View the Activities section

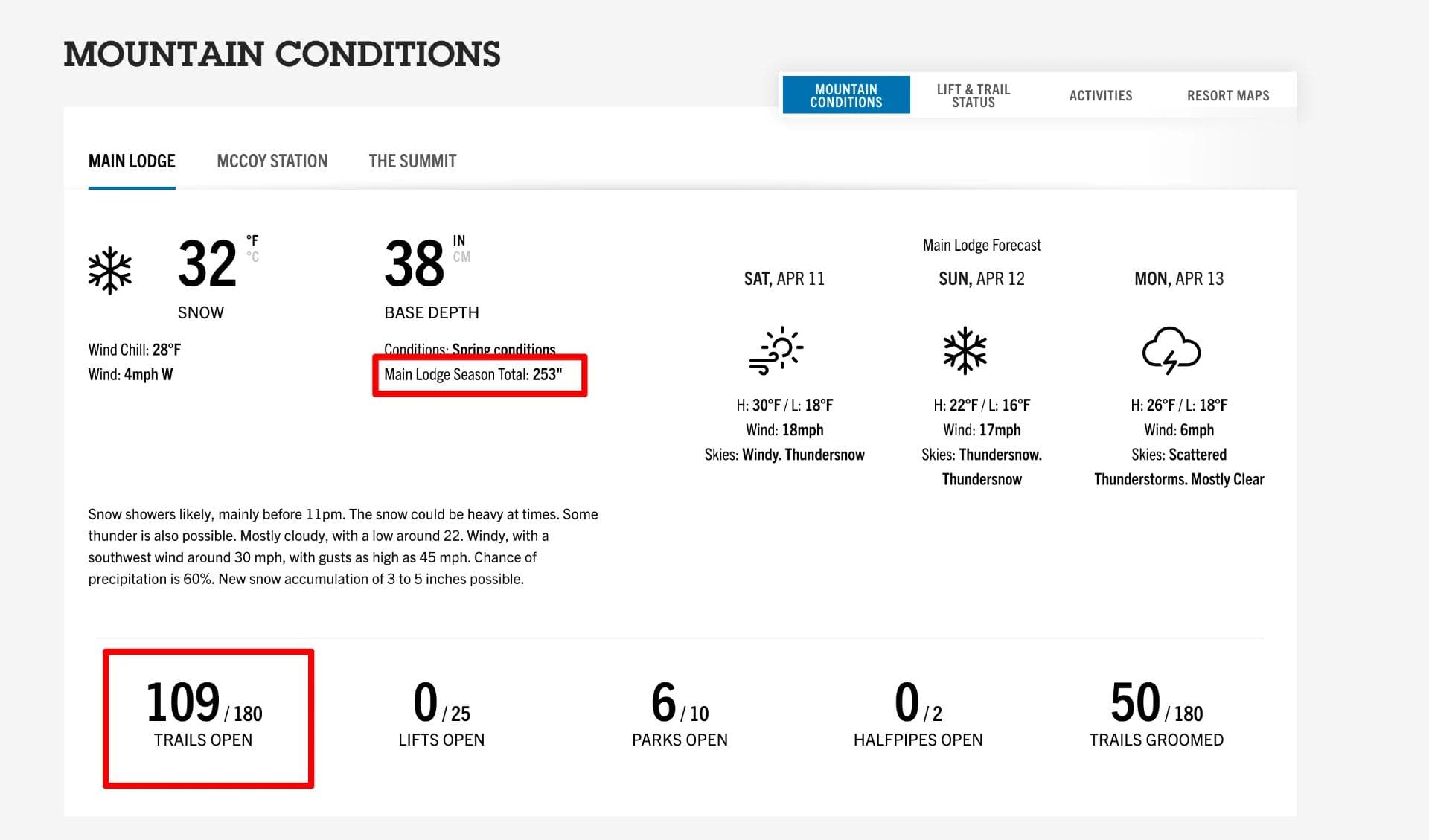pyautogui.click(x=1101, y=95)
